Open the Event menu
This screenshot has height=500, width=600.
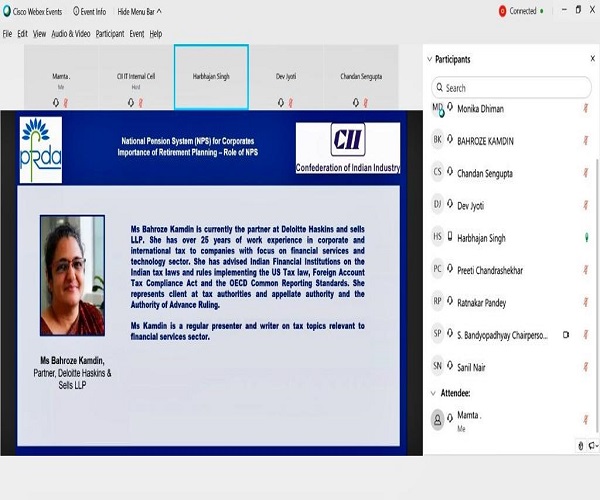137,34
